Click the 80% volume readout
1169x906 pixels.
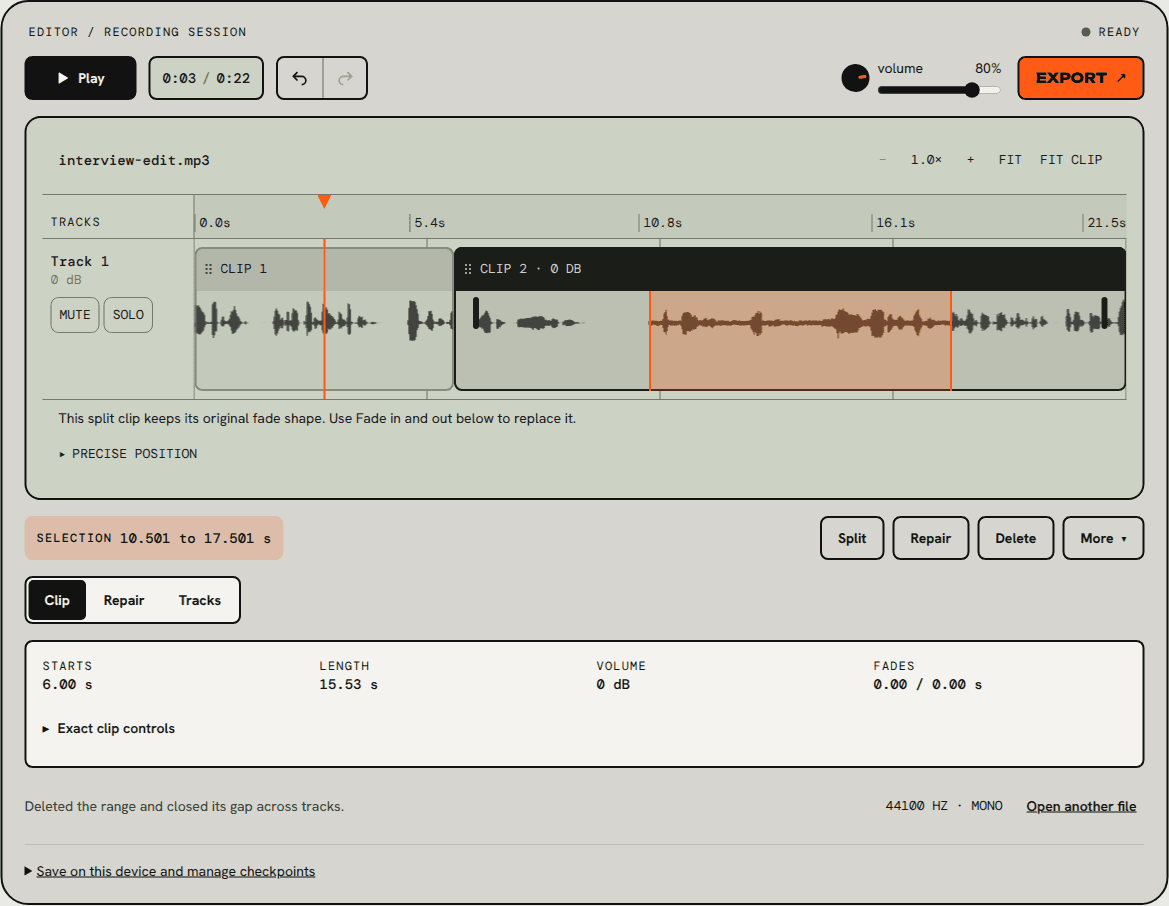tap(988, 69)
